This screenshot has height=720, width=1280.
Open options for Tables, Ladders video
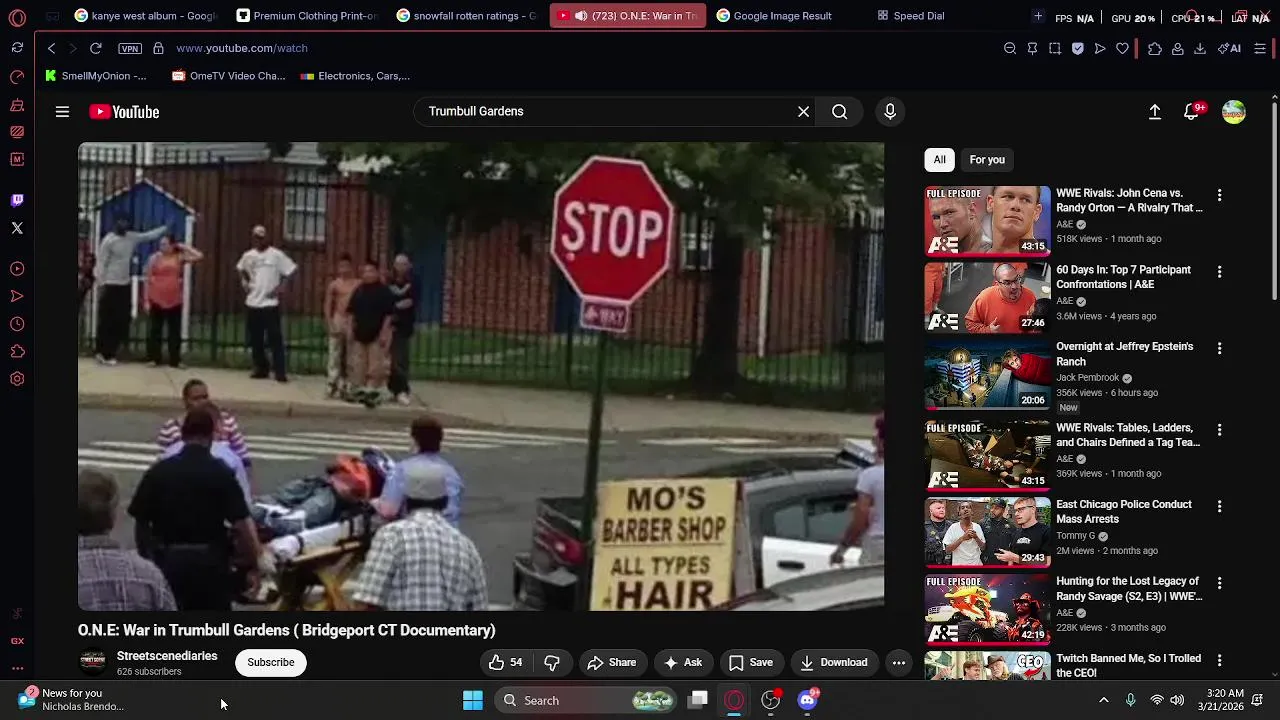(1219, 430)
